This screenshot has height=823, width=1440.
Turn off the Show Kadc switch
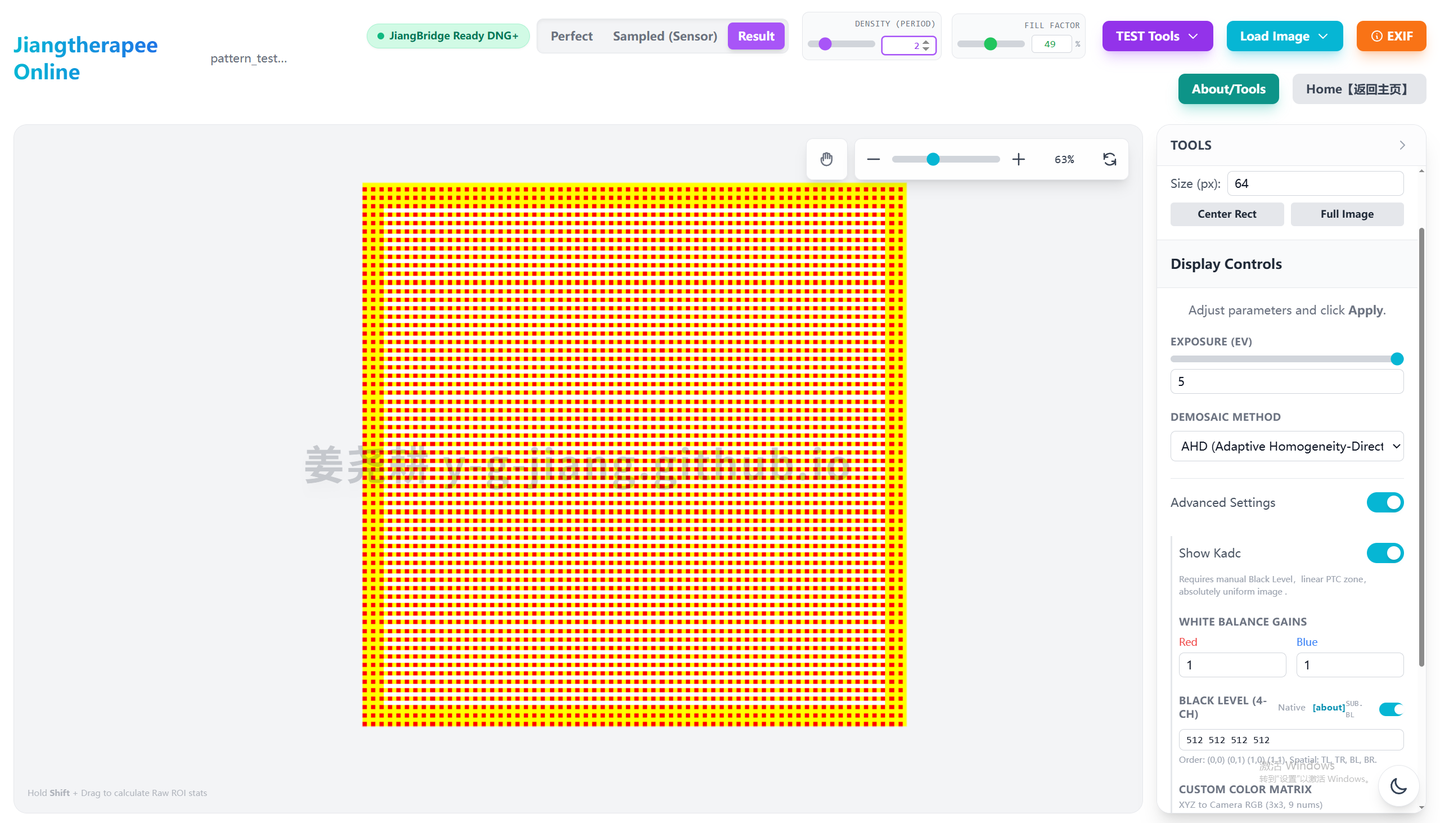[1385, 552]
